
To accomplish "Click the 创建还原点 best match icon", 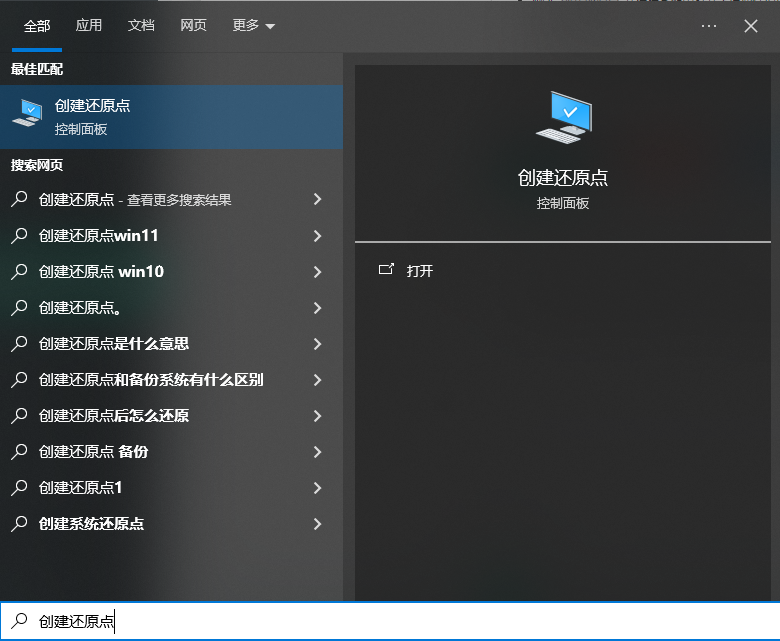I will pos(27,115).
